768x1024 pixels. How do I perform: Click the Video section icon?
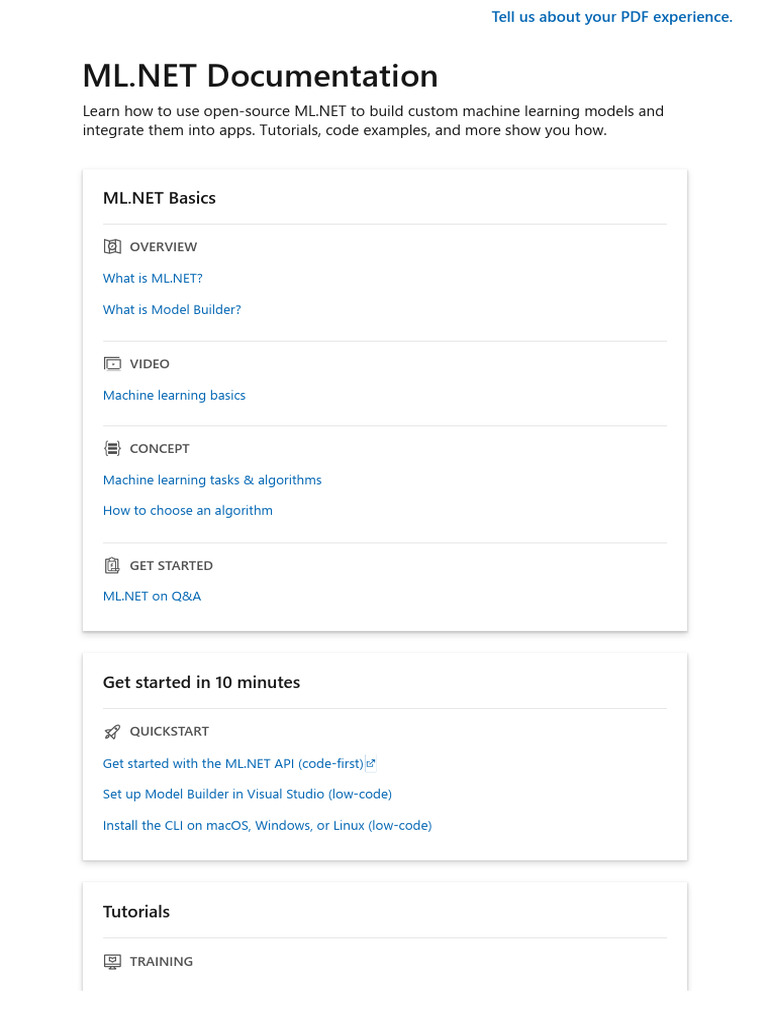coord(112,364)
